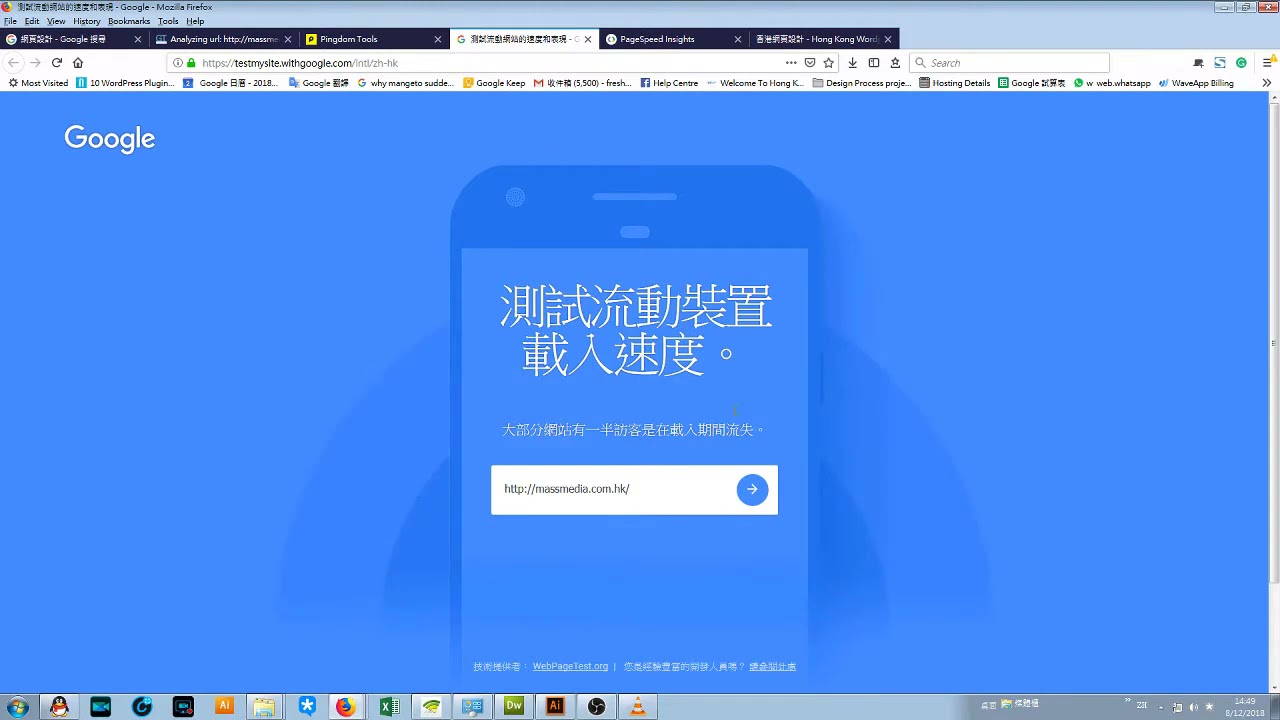Save page to Pocket
The width and height of the screenshot is (1280, 720).
coord(810,63)
